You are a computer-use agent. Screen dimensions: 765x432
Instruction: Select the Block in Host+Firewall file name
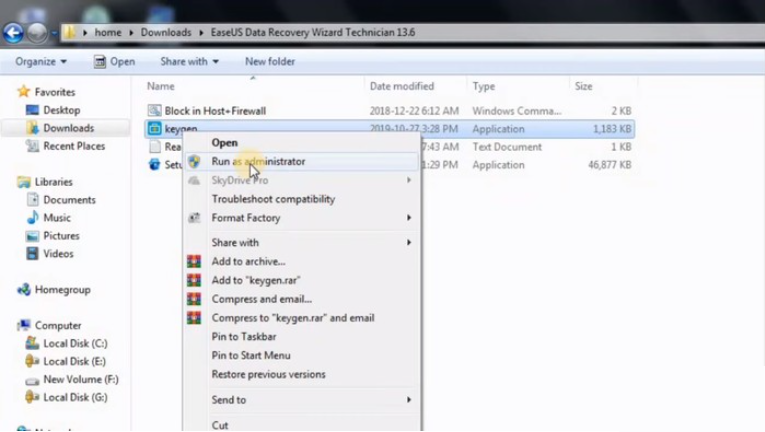click(215, 111)
